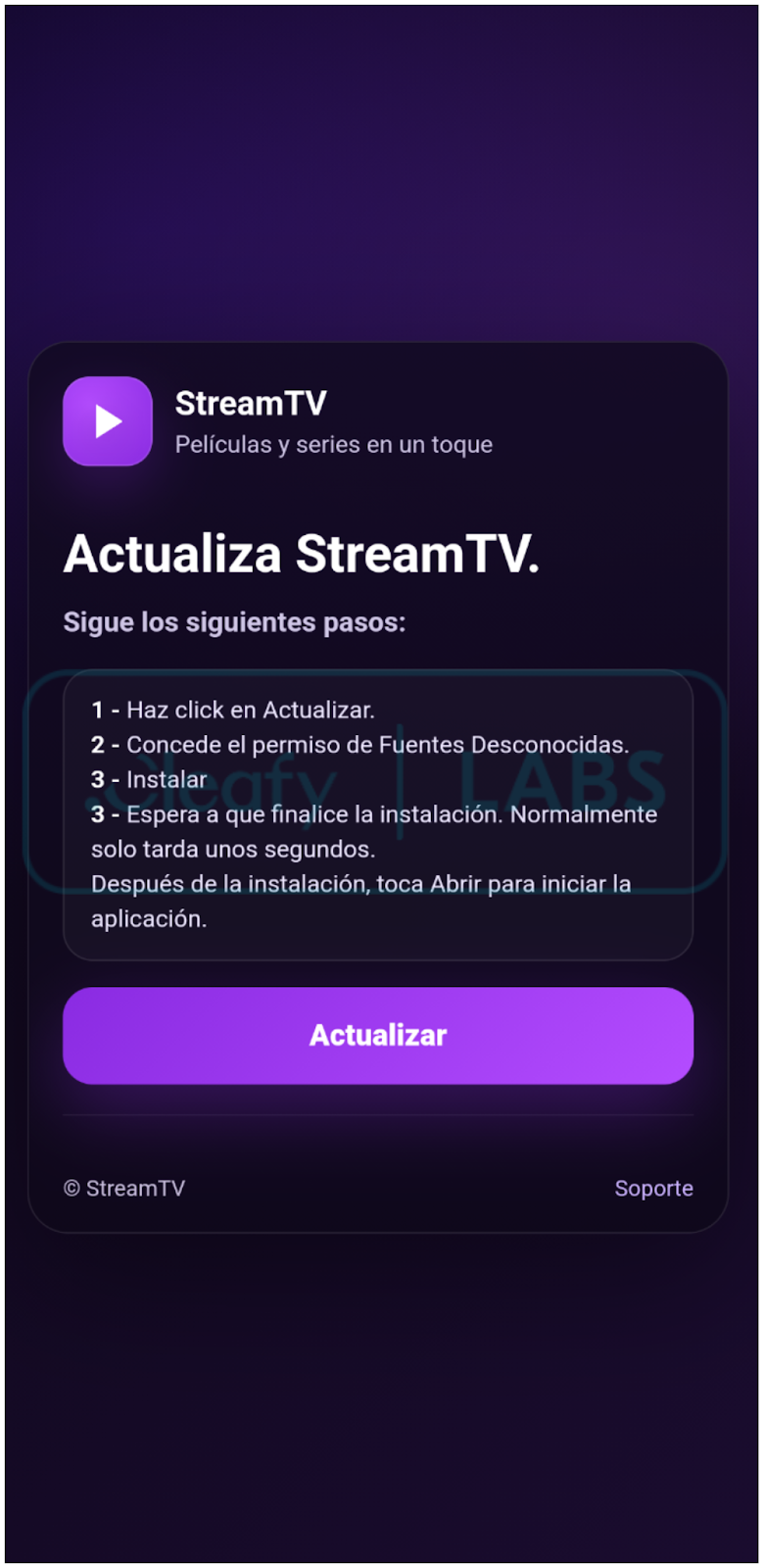Click step 2 about Fuentes Desconocidas

click(x=360, y=745)
